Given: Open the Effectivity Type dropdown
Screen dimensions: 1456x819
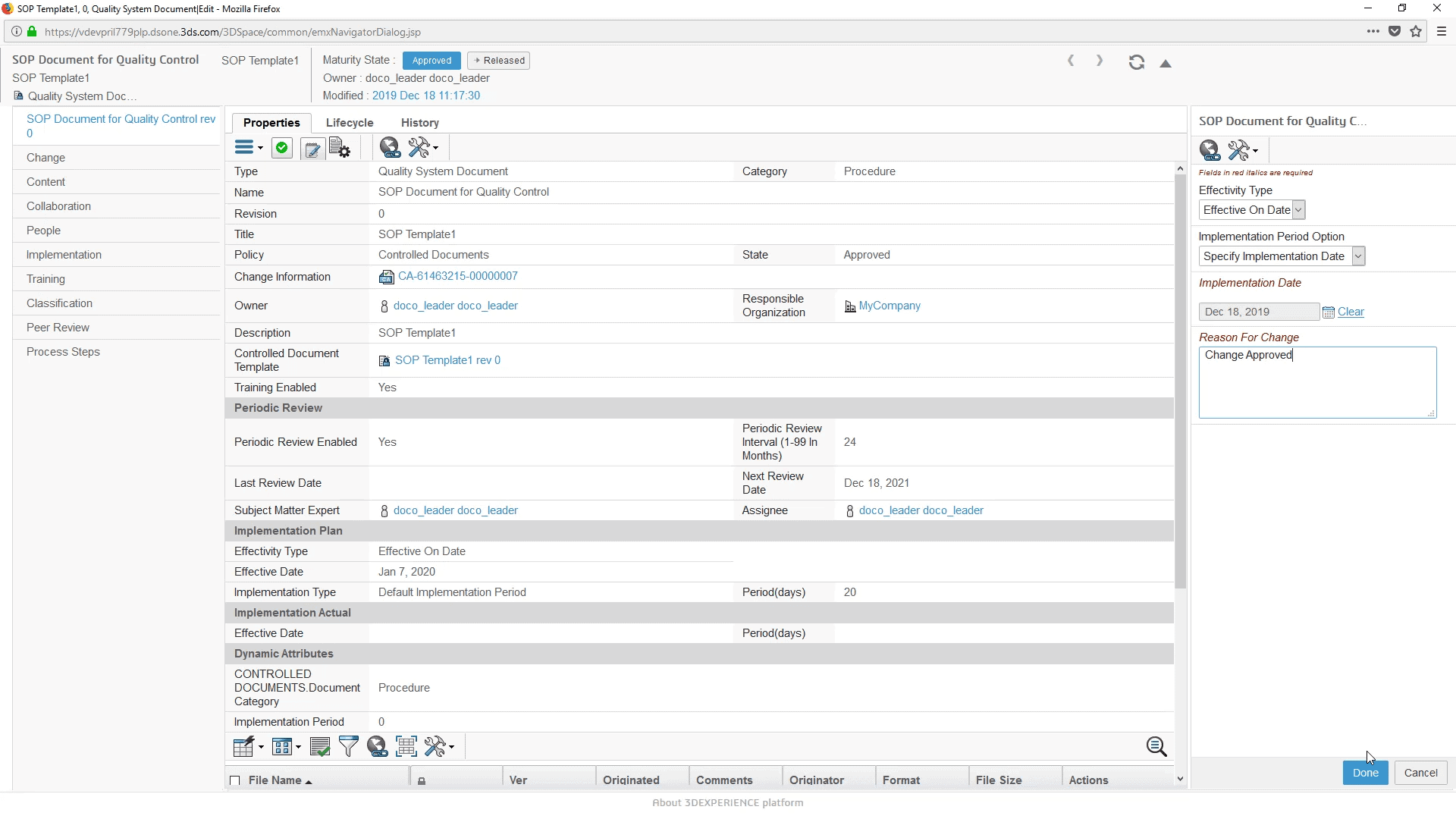Looking at the screenshot, I should [1298, 210].
